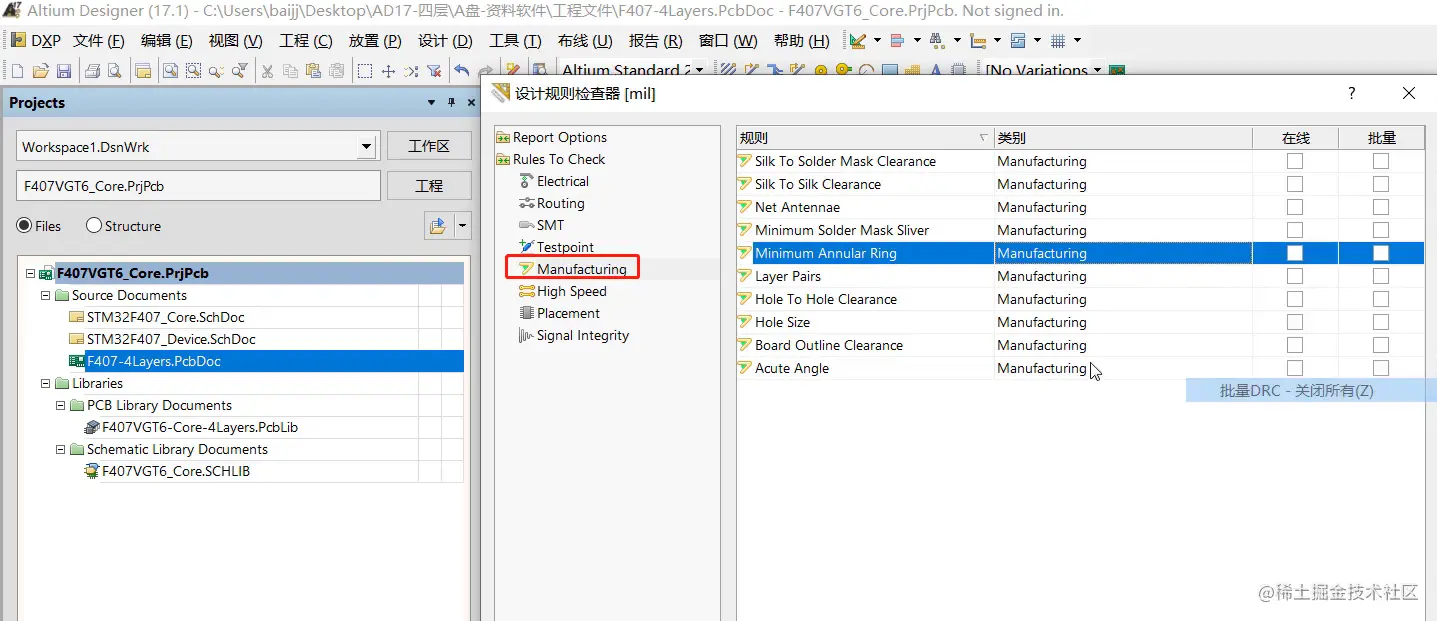Click the binoculars Find icon
1437x621 pixels.
[937, 41]
